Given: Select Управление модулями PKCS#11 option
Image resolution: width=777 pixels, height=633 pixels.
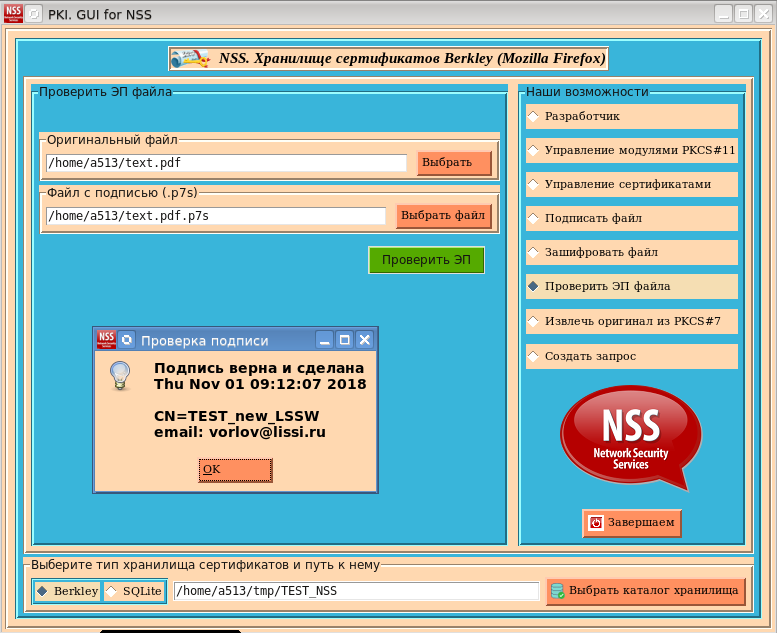Looking at the screenshot, I should [x=632, y=150].
